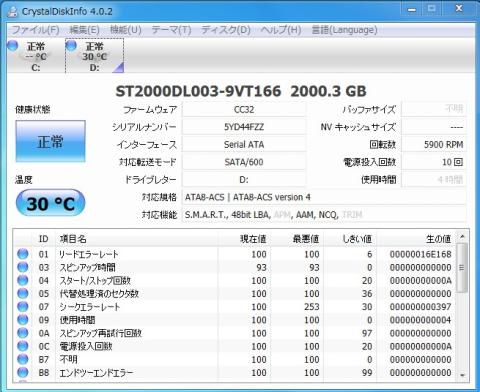Click the status orb for 0C 電源投入回数
Screen dimensions: 480x392
coord(23,346)
